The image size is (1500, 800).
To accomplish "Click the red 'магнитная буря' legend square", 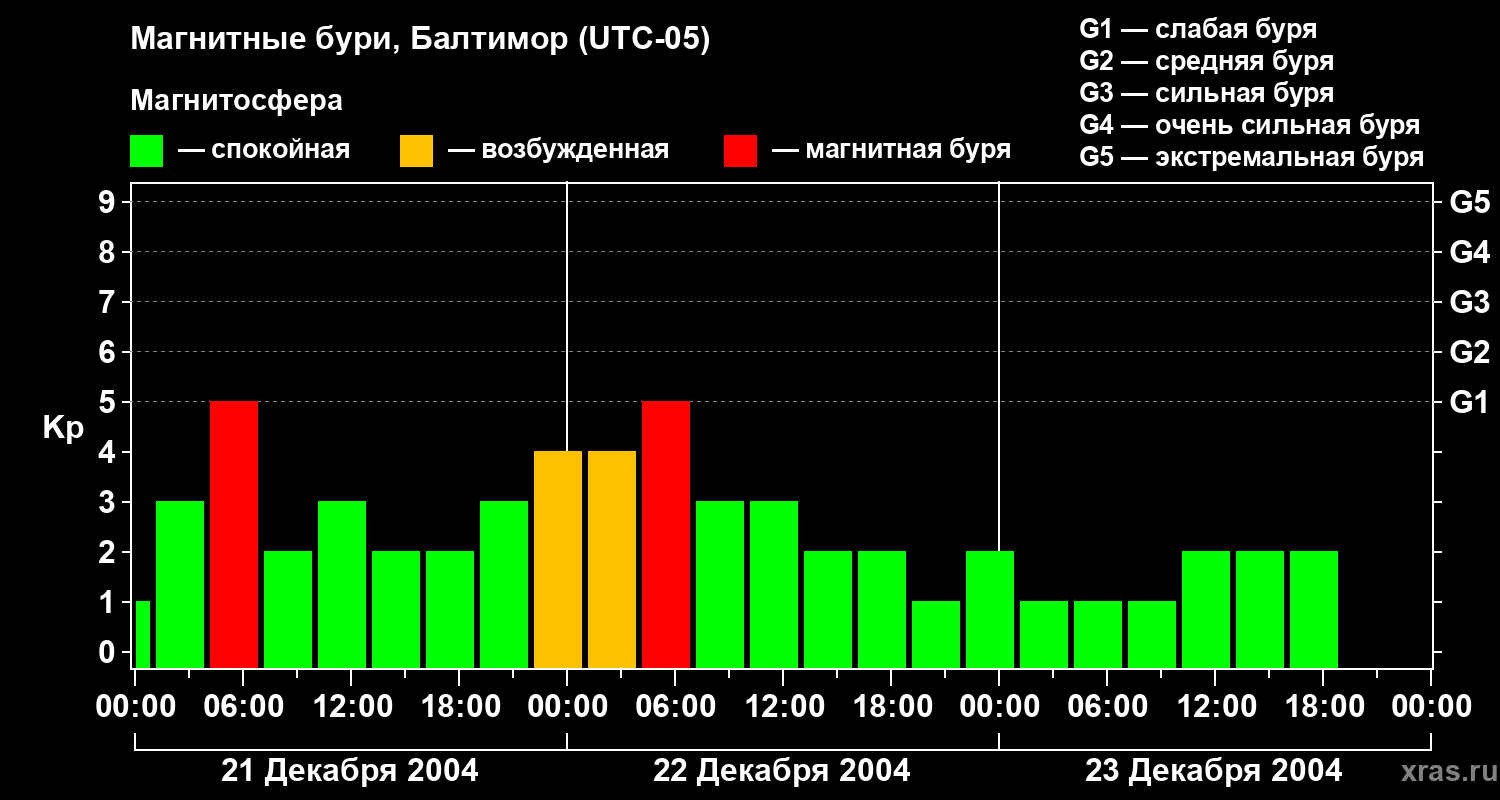I will pyautogui.click(x=741, y=151).
